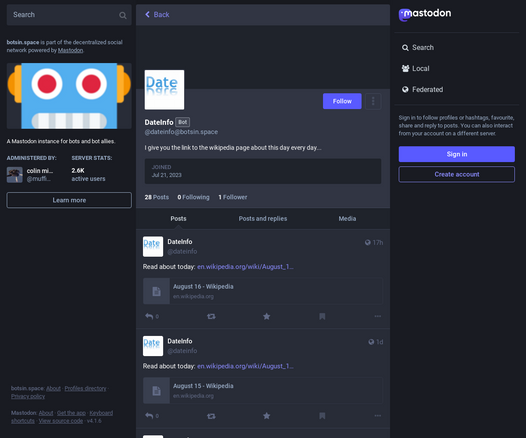Sign in with the purple button
Viewport: 526px width, 438px height.
point(457,154)
